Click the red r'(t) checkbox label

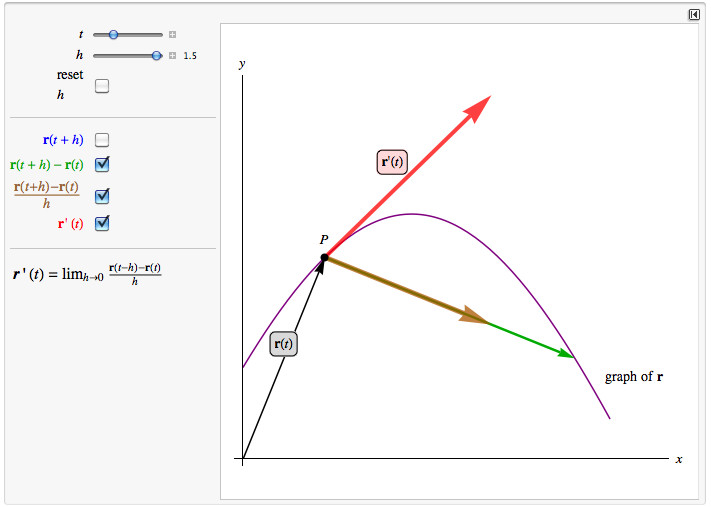pos(70,224)
